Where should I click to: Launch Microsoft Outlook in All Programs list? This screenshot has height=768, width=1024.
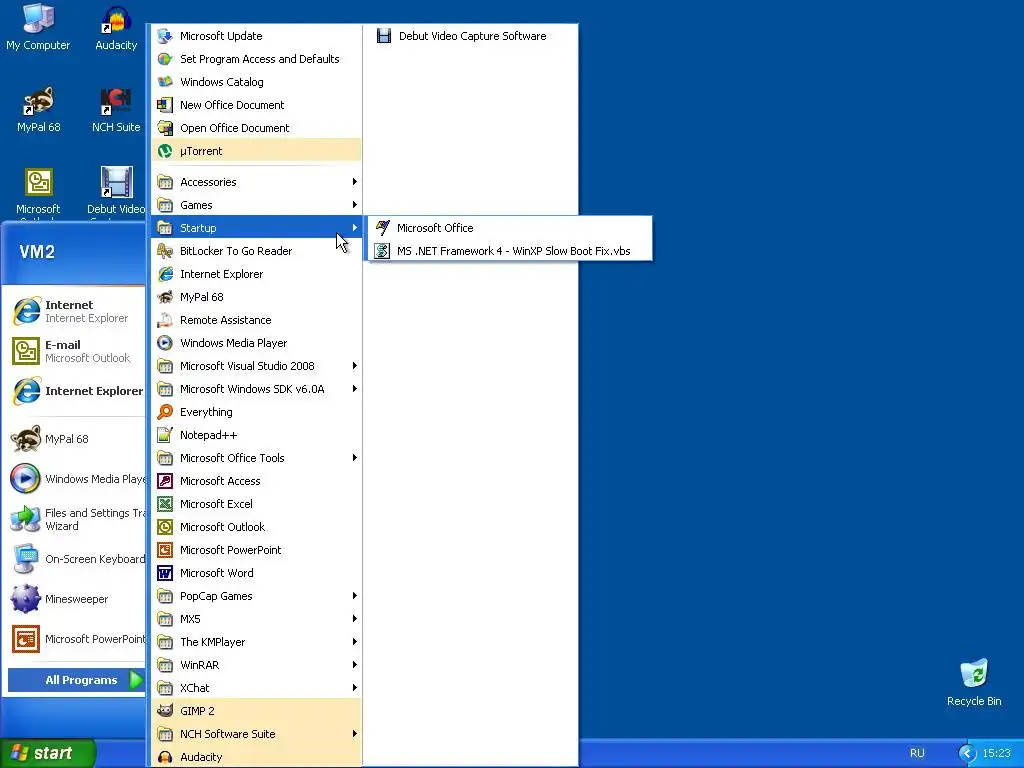(x=256, y=527)
